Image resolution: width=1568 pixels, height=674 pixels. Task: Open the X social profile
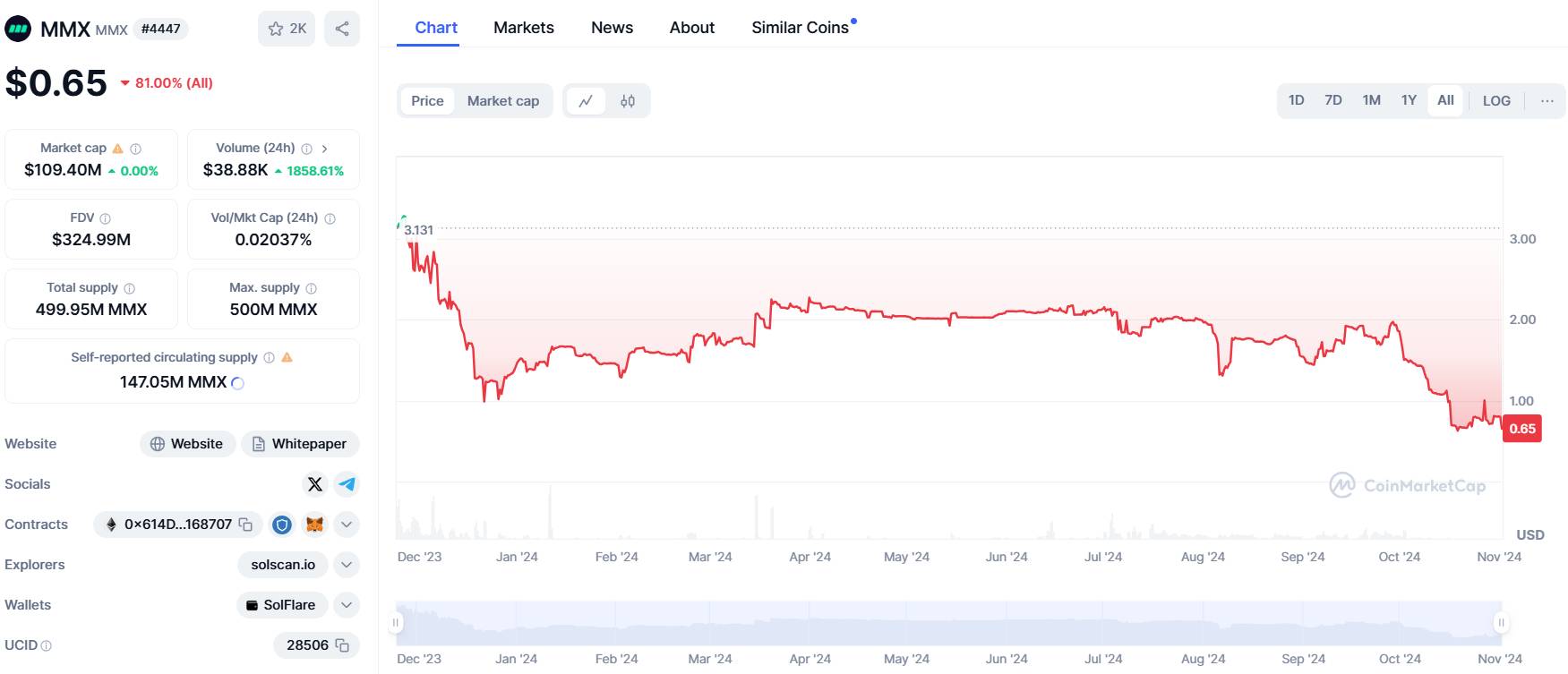tap(315, 484)
